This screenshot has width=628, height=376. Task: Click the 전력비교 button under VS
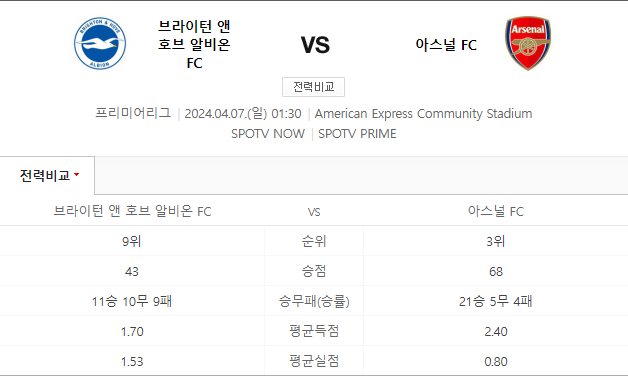pos(313,87)
